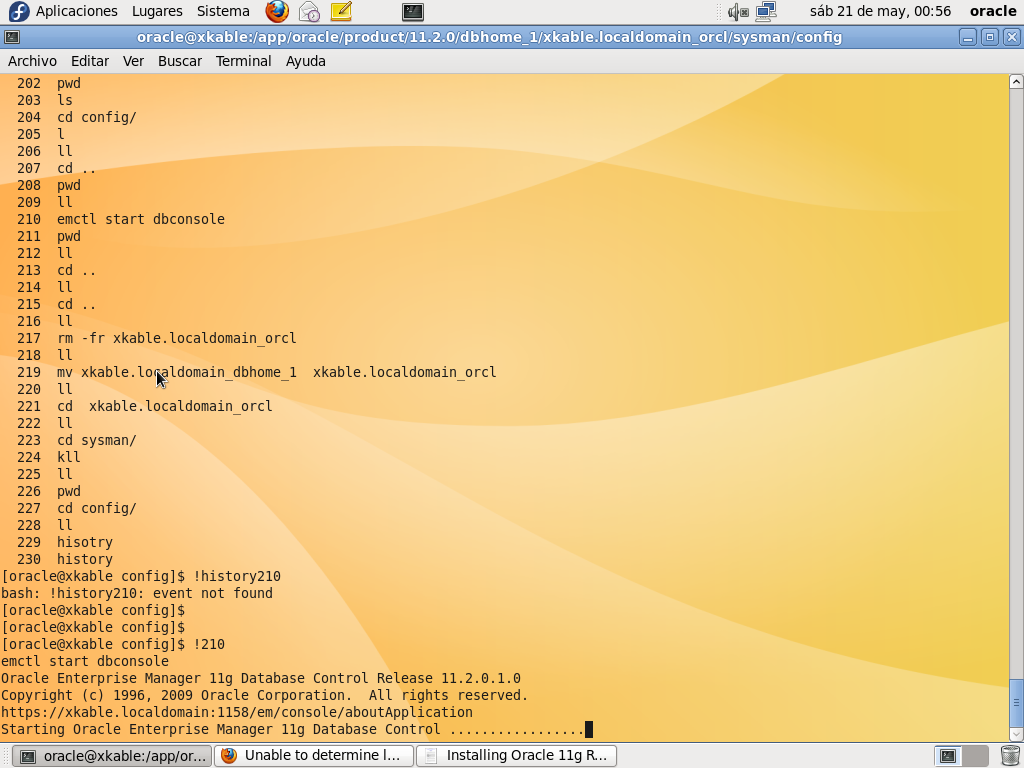Open the Lugares menu
Image resolution: width=1024 pixels, height=768 pixels.
click(157, 11)
